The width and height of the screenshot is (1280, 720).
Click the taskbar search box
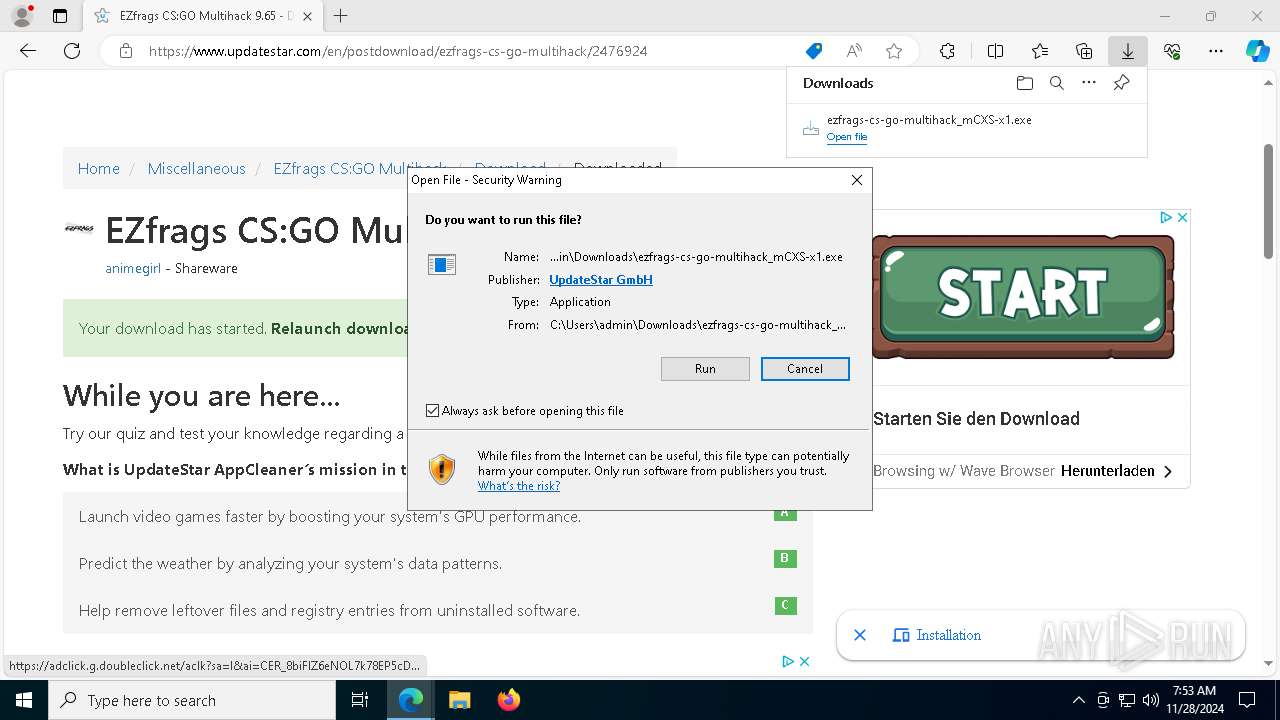(192, 700)
